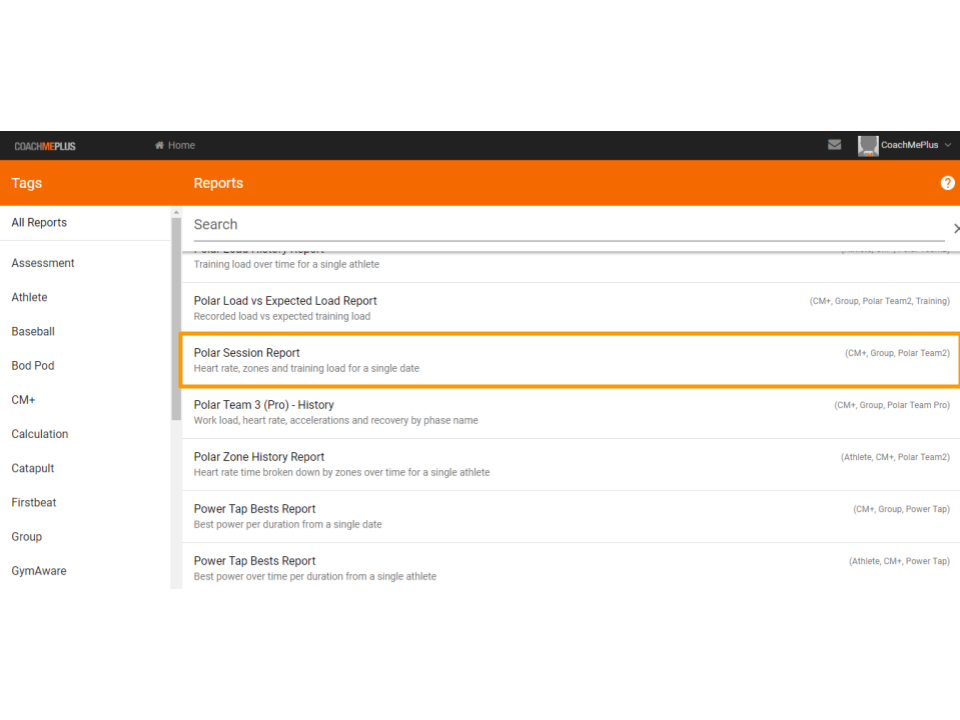Image resolution: width=960 pixels, height=720 pixels.
Task: Click 'Heart rate, zones and training load' description
Action: (x=307, y=368)
